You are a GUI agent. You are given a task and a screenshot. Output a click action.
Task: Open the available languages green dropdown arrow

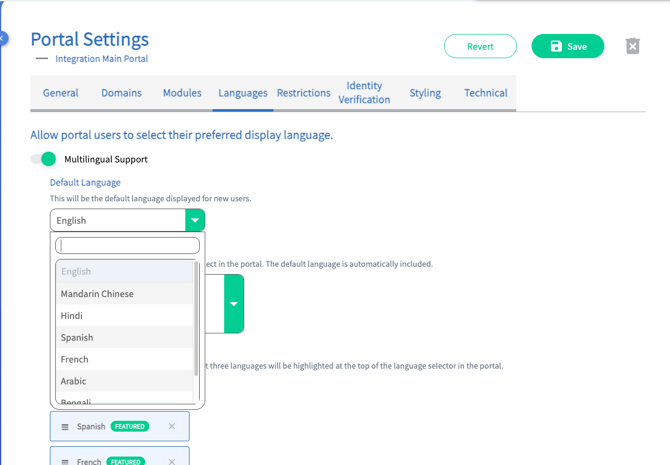pyautogui.click(x=233, y=304)
